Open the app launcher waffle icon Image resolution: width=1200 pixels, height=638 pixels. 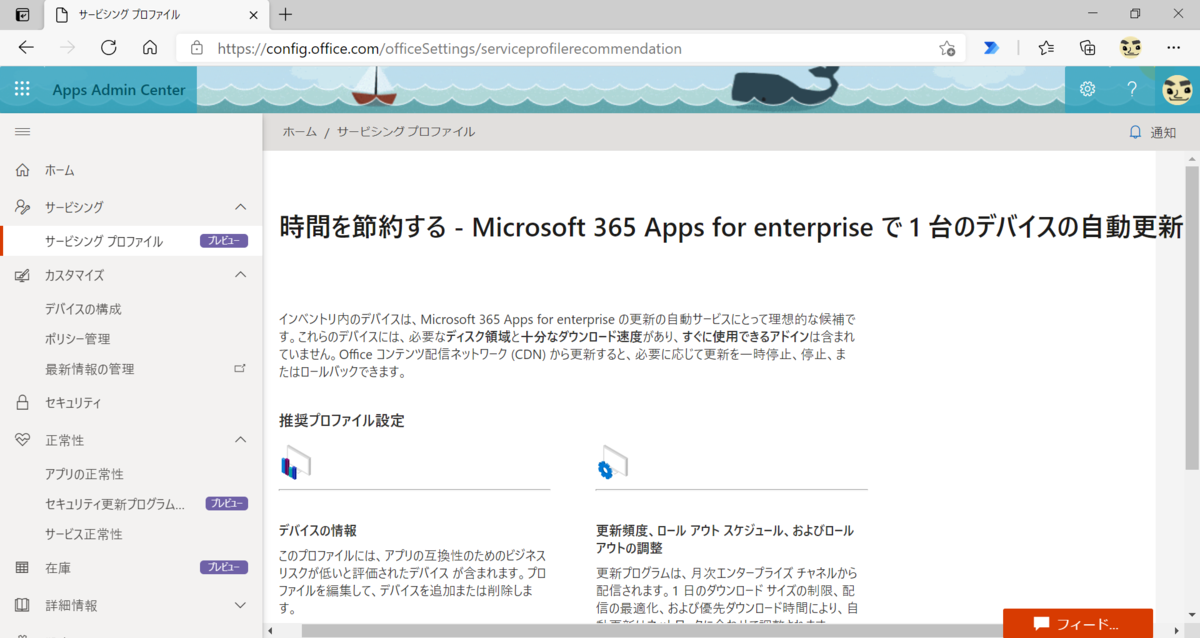point(22,89)
